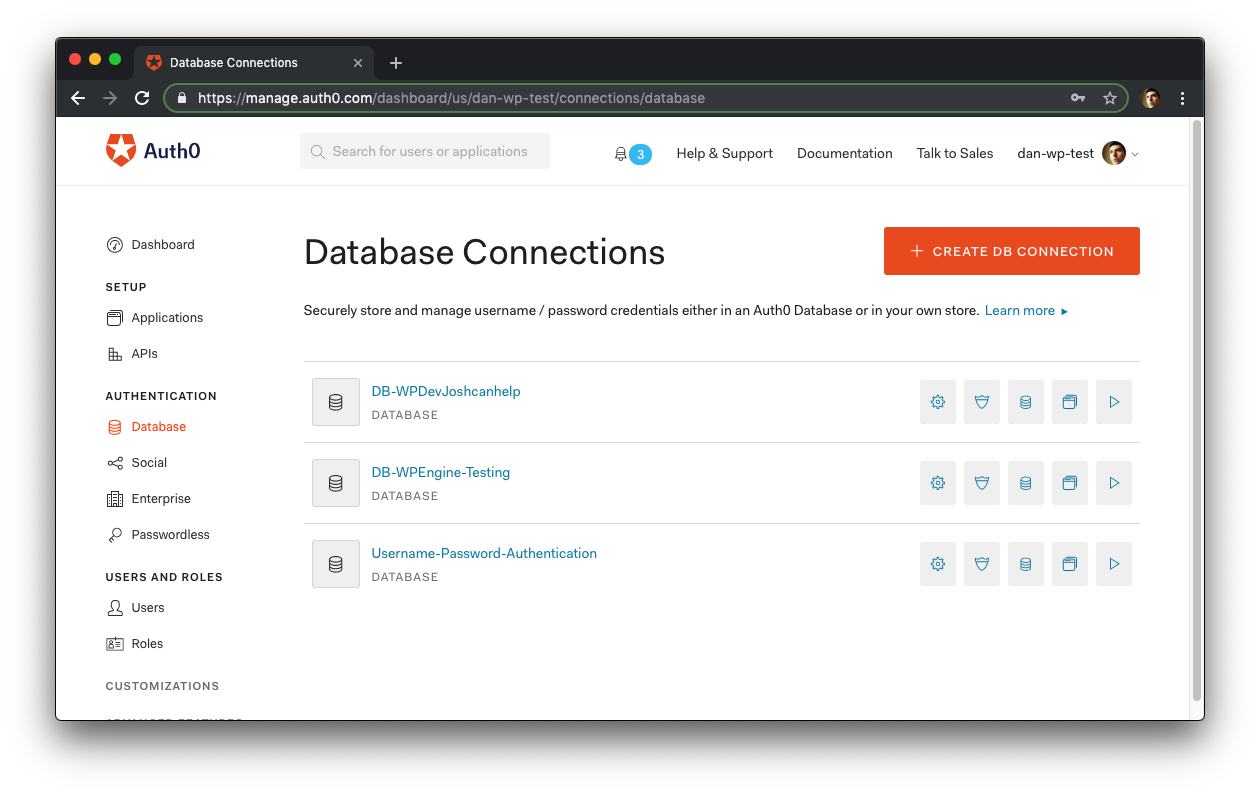The width and height of the screenshot is (1260, 794).
Task: Expand dan-wp-test tenant dropdown
Action: (x=1078, y=153)
